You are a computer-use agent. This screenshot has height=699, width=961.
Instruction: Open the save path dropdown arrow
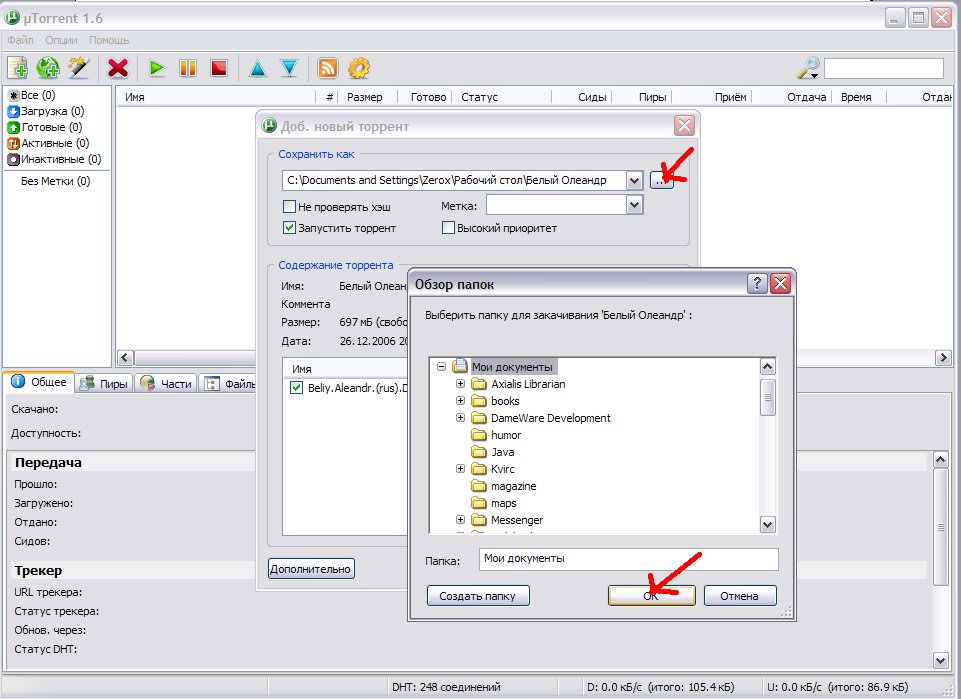coord(634,180)
